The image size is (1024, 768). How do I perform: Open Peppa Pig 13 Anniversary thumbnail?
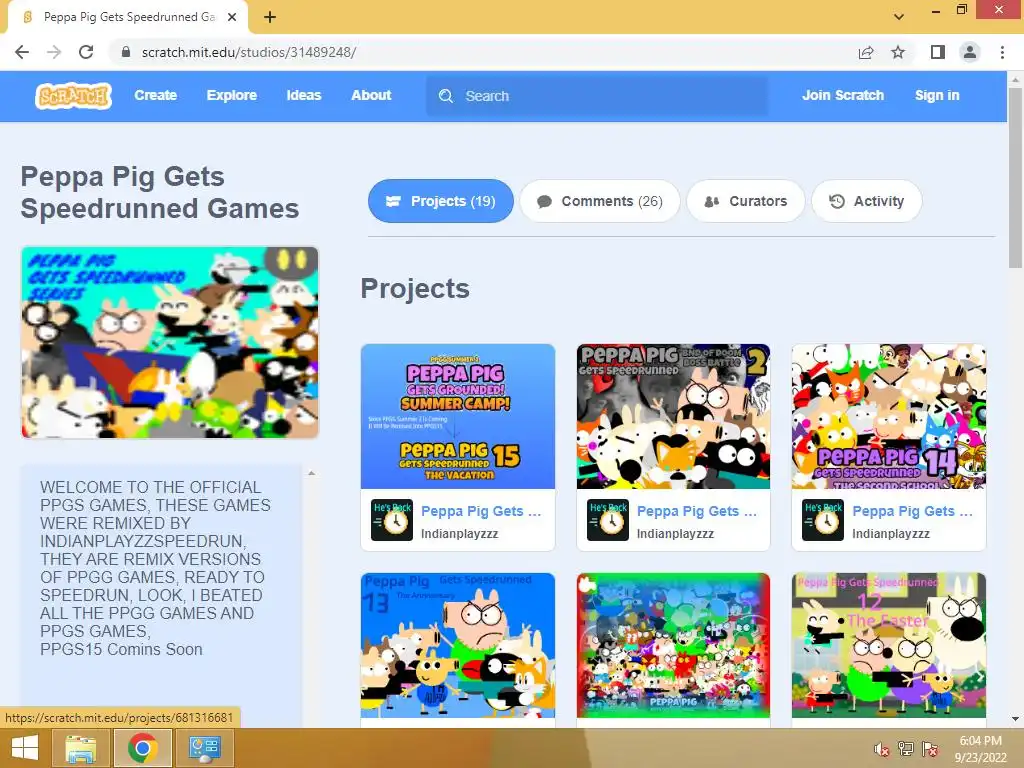(458, 645)
